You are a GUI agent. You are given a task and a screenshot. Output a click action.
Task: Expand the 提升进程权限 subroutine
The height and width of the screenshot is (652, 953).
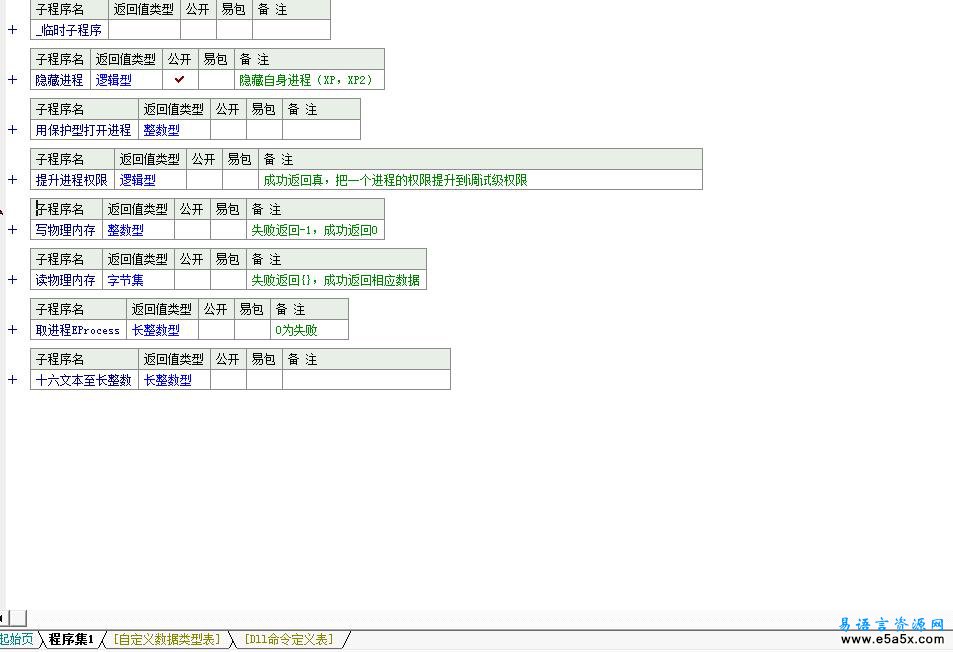point(12,180)
